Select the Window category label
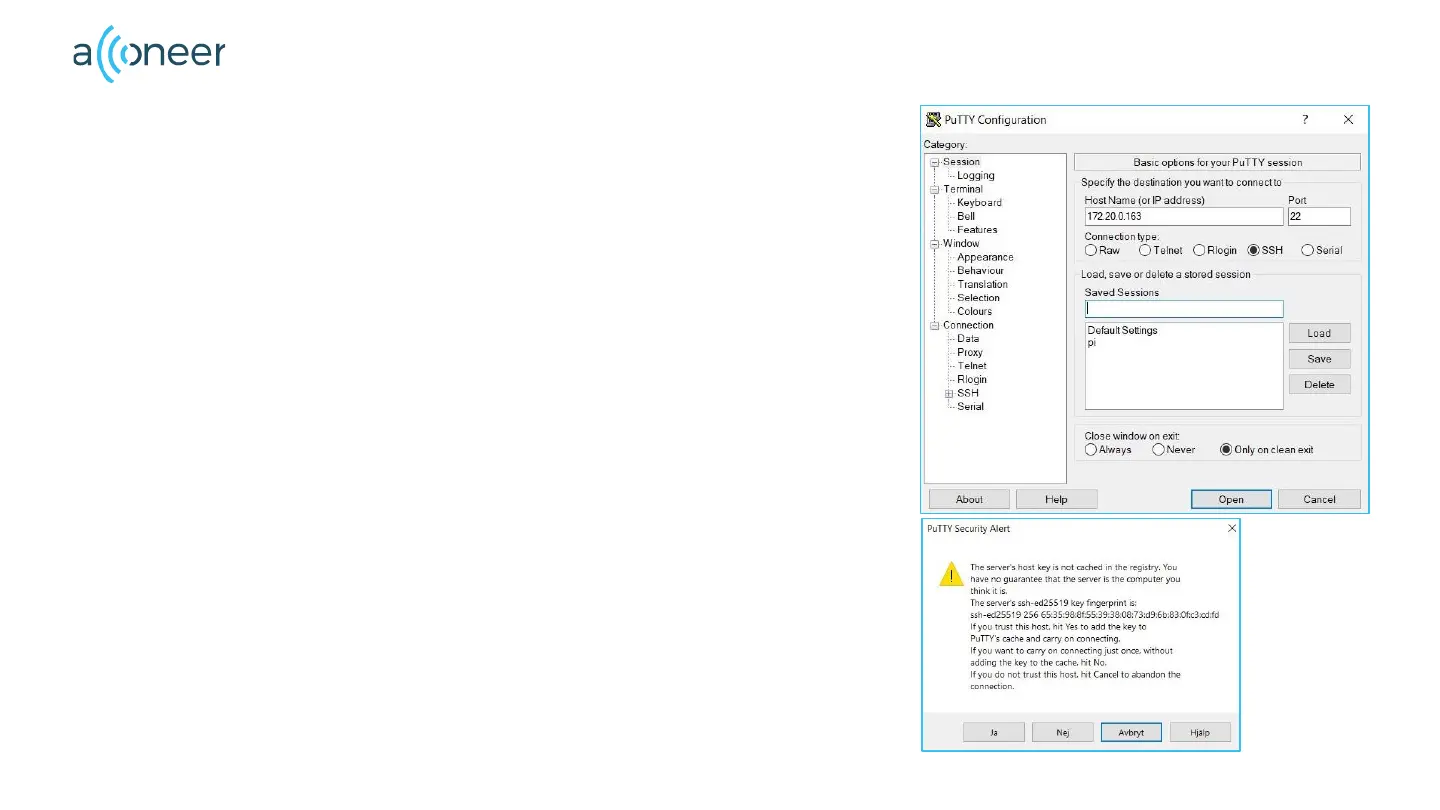Image resolution: width=1440 pixels, height=810 pixels. click(x=961, y=243)
